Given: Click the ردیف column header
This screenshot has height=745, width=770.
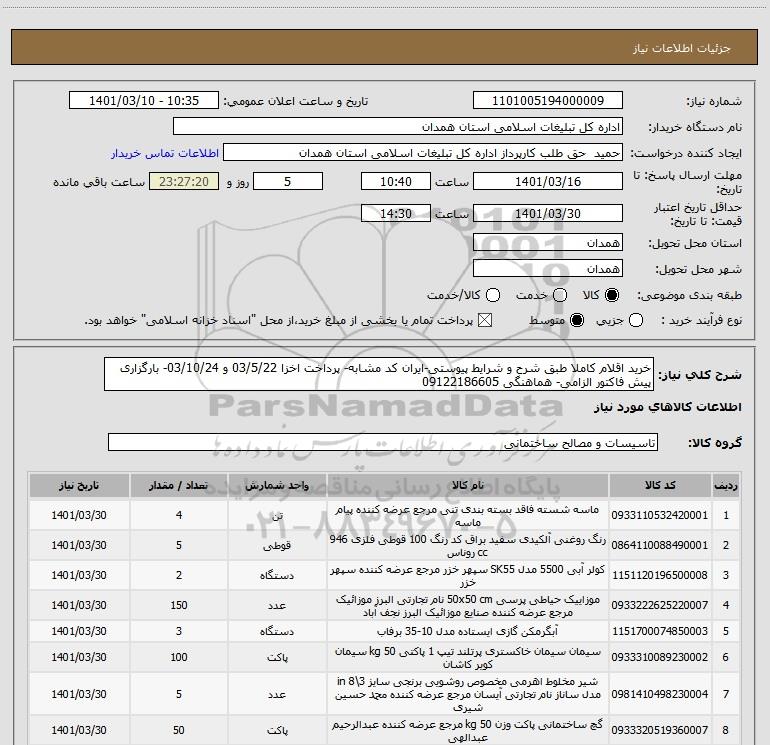Looking at the screenshot, I should 726,485.
